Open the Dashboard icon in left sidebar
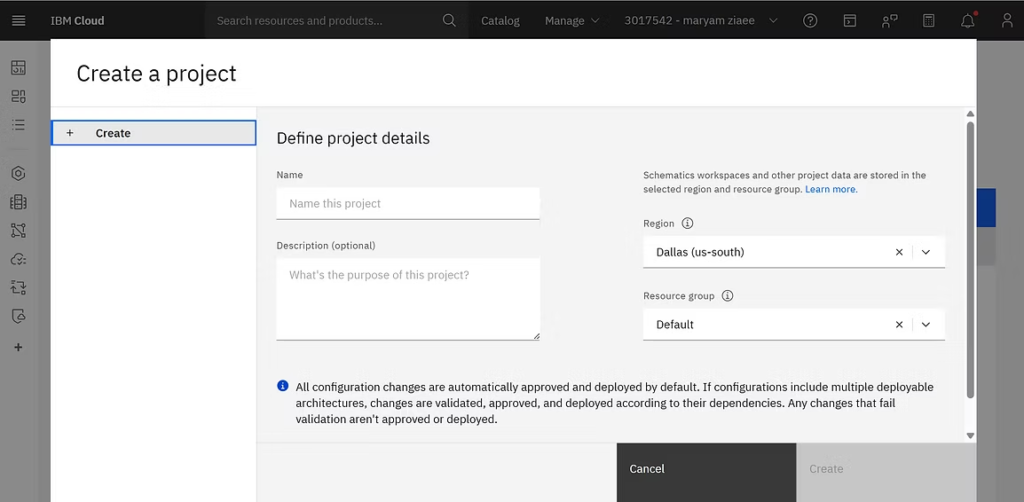The image size is (1024, 502). pyautogui.click(x=18, y=68)
